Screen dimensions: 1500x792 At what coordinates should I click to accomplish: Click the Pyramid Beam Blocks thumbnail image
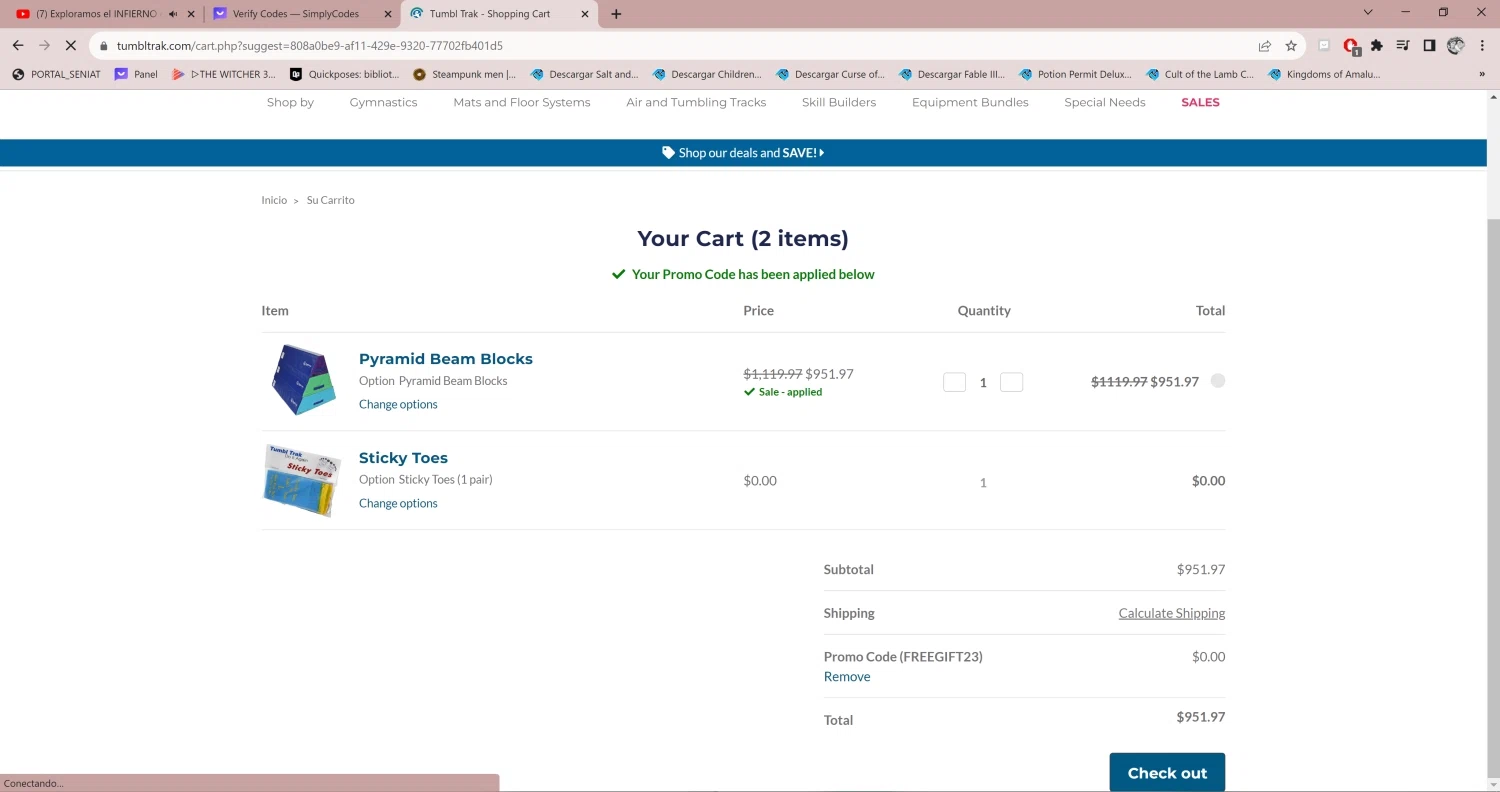click(304, 380)
